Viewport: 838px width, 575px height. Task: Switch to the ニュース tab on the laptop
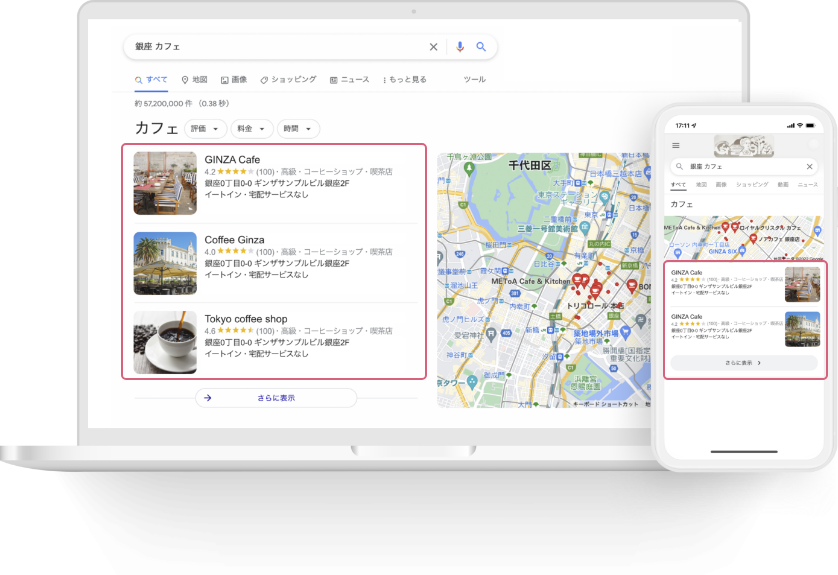coord(350,80)
